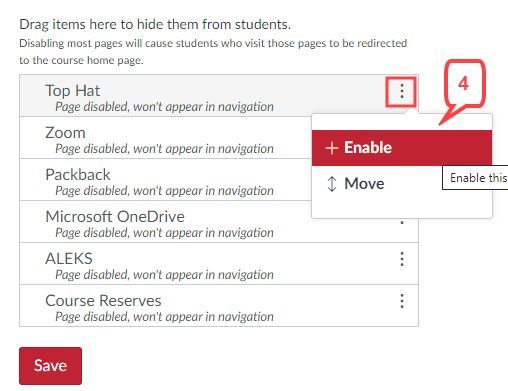This screenshot has width=508, height=391.
Task: Click the plus icon beside Enable
Action: 332,148
